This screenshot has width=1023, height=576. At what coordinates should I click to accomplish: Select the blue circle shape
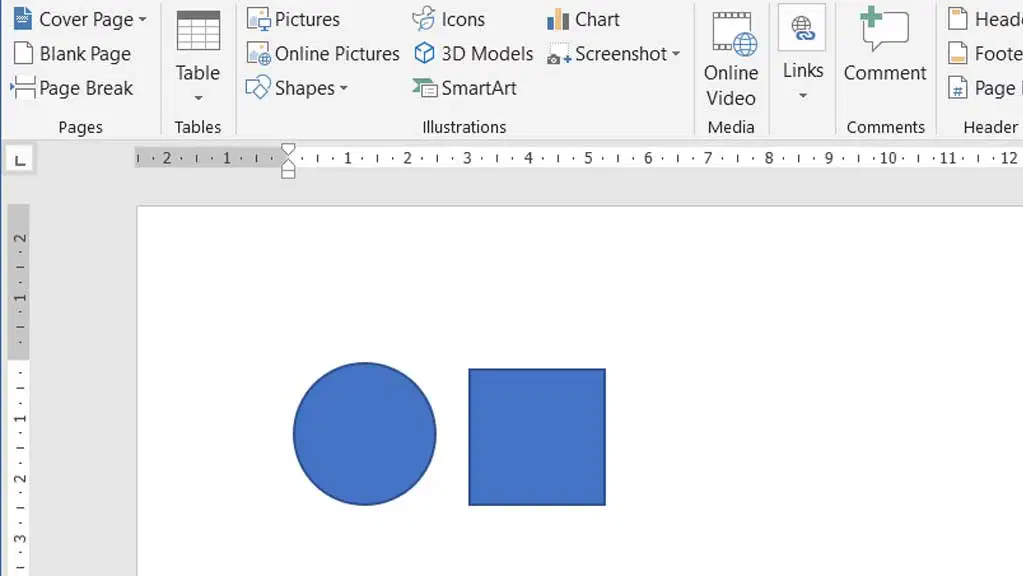point(364,434)
